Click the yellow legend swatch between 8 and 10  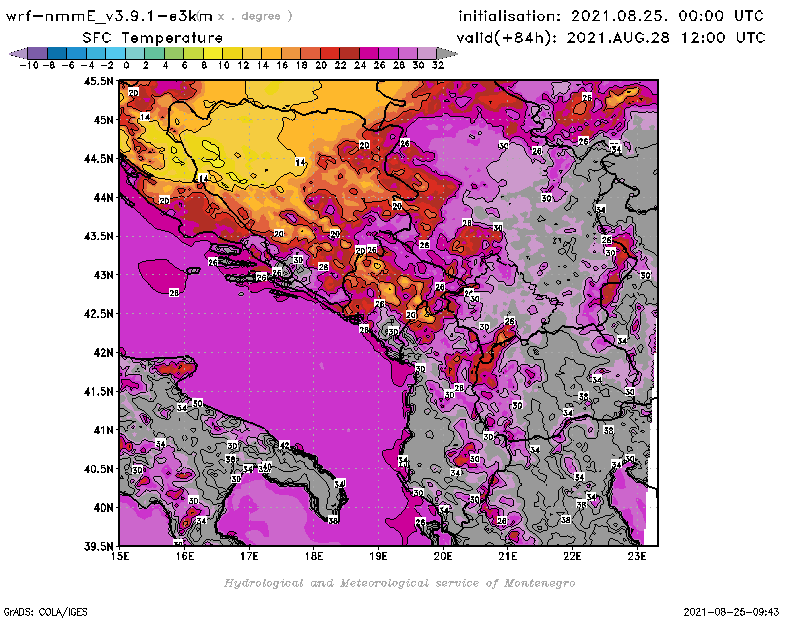click(214, 53)
